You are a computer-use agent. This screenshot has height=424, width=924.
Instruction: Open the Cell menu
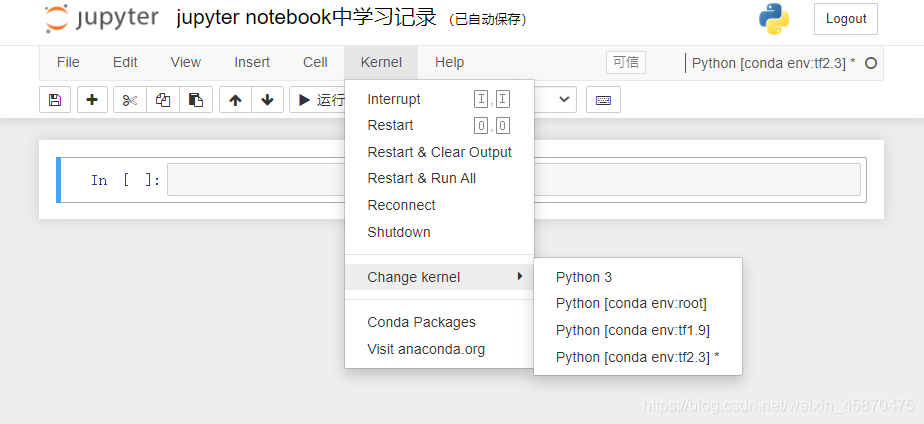click(315, 62)
